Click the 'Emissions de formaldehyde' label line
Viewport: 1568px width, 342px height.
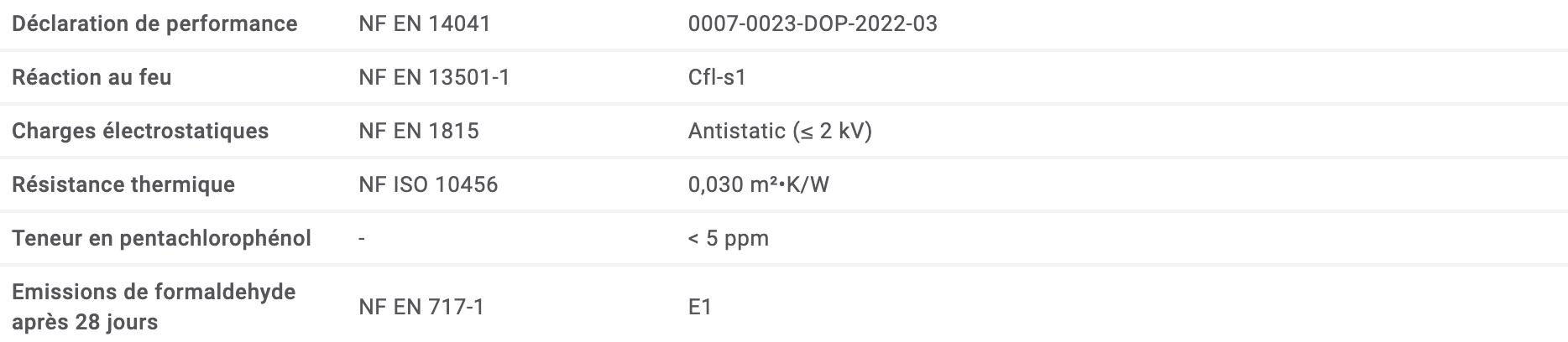click(x=154, y=292)
